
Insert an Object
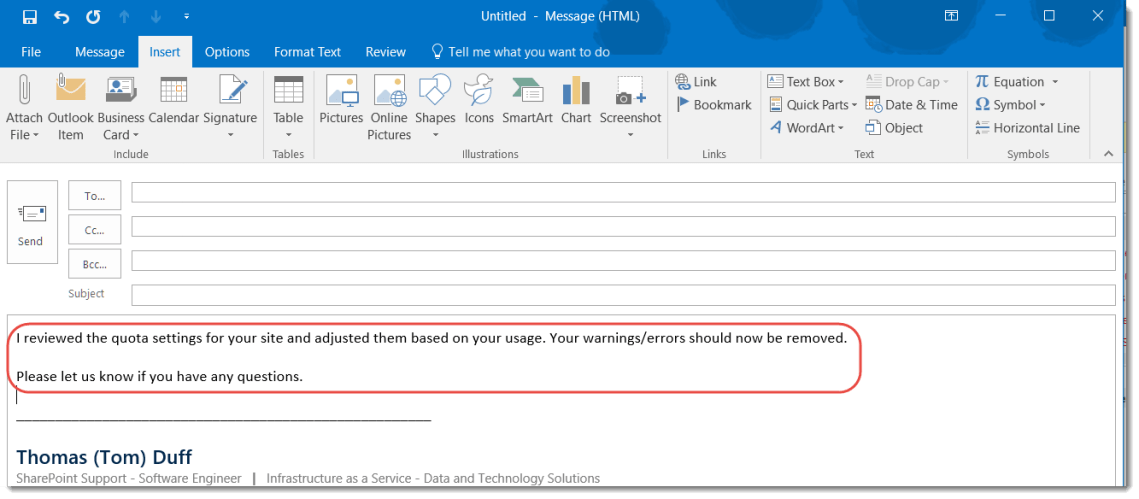pos(894,128)
